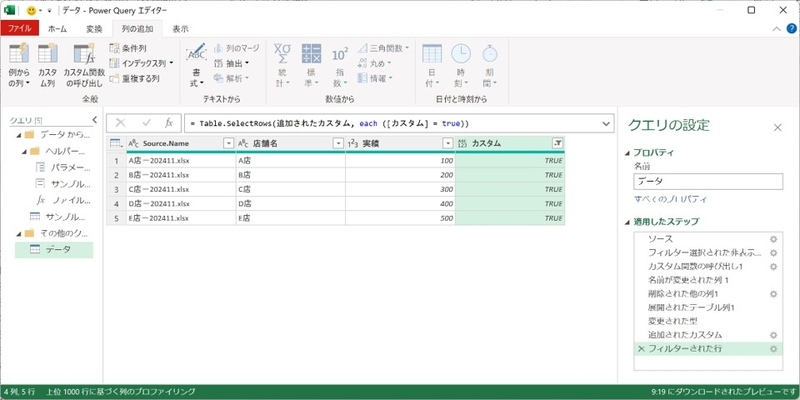This screenshot has width=800, height=400.
Task: Delete the フィルターされた行 step via X
Action: tap(641, 349)
